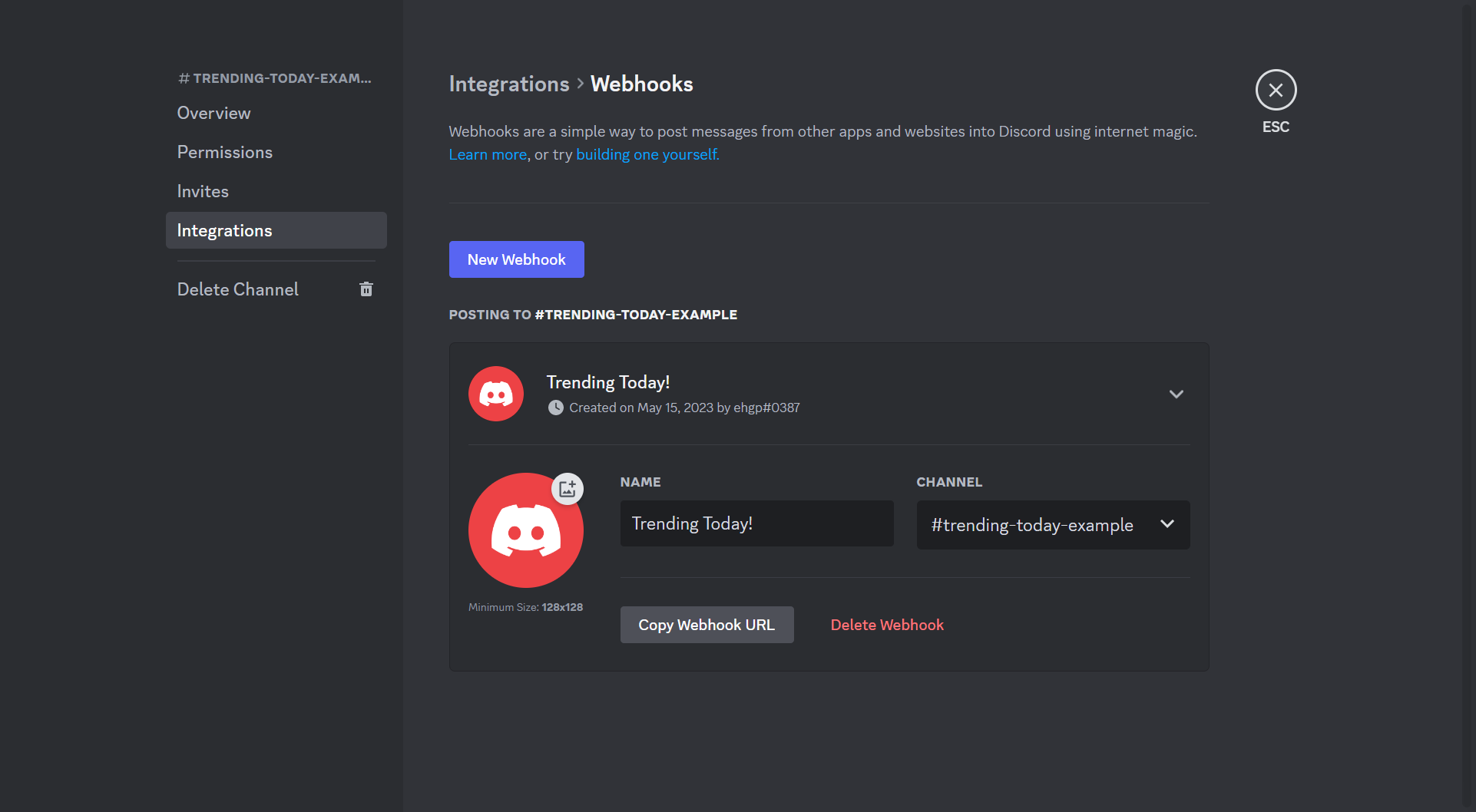The width and height of the screenshot is (1476, 812).
Task: Copy Webhook URL button
Action: (707, 625)
